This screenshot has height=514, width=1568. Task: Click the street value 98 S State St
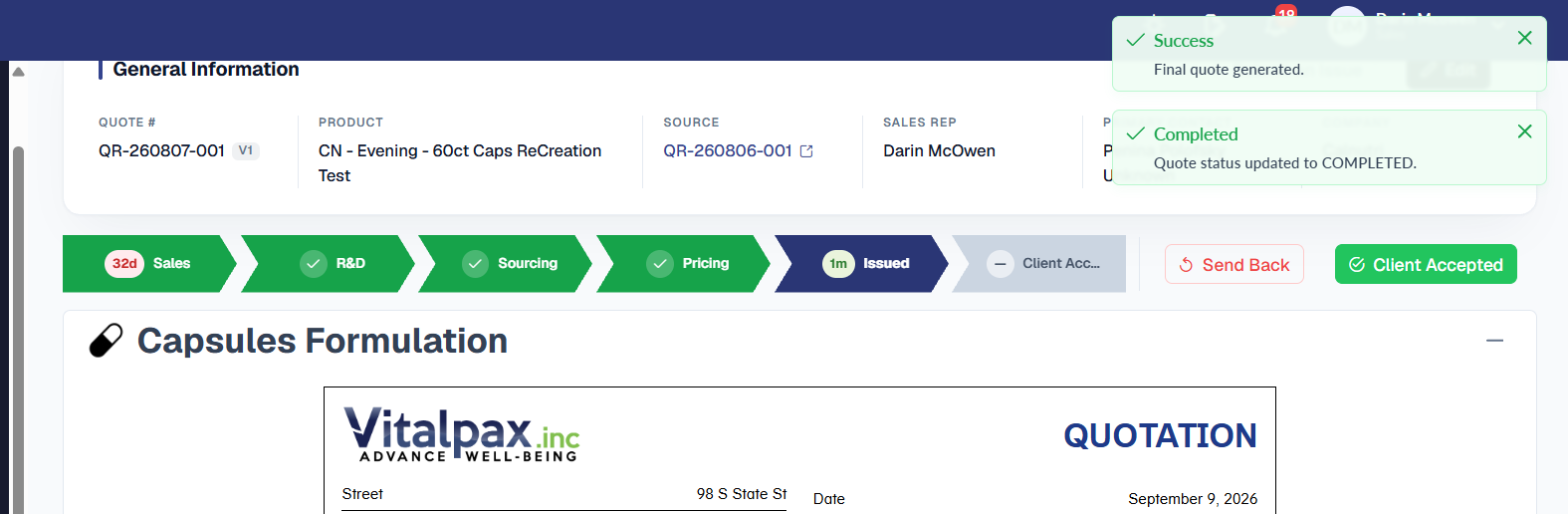[x=742, y=494]
